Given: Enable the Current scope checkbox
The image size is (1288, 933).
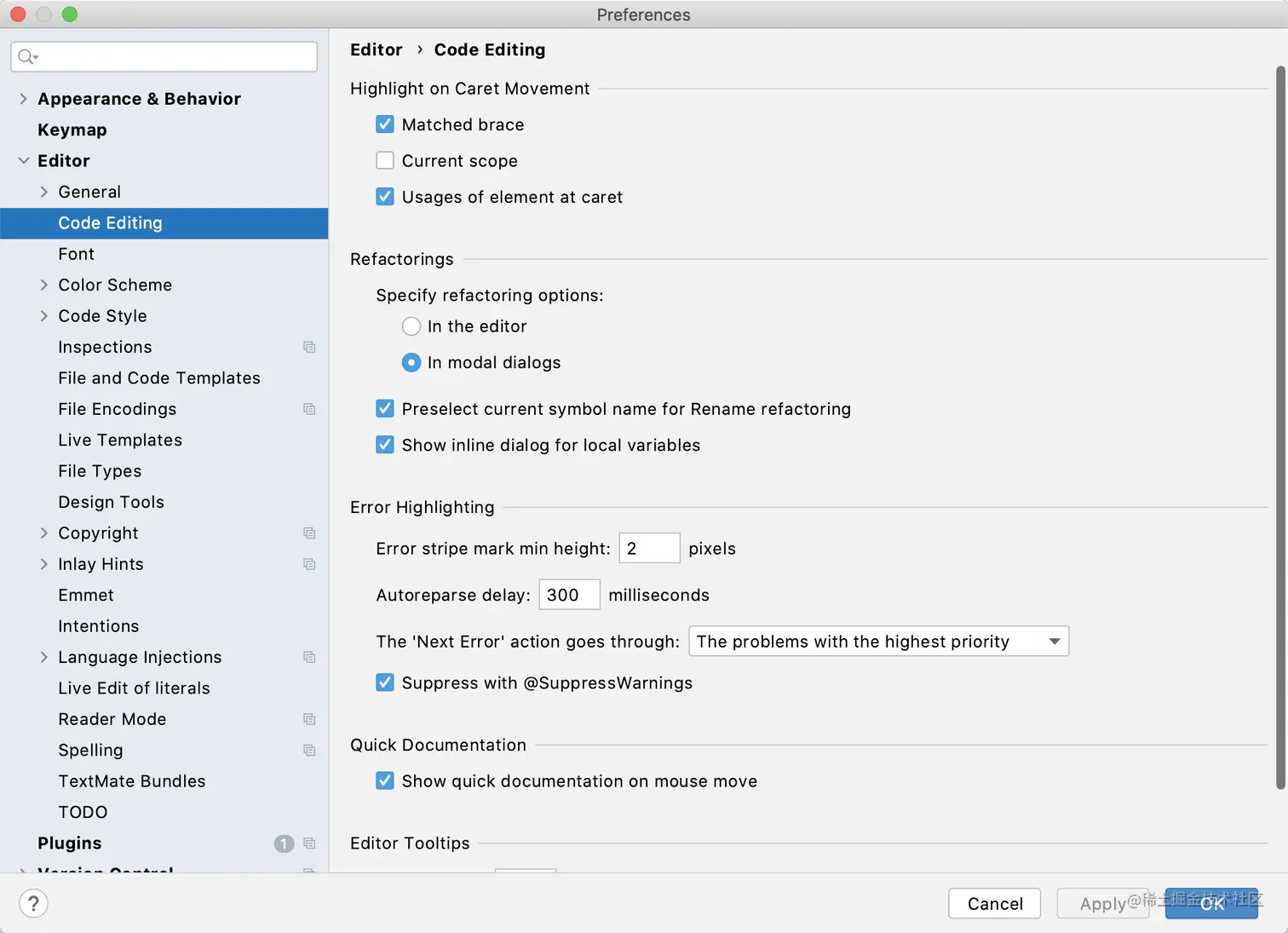Looking at the screenshot, I should pos(385,161).
